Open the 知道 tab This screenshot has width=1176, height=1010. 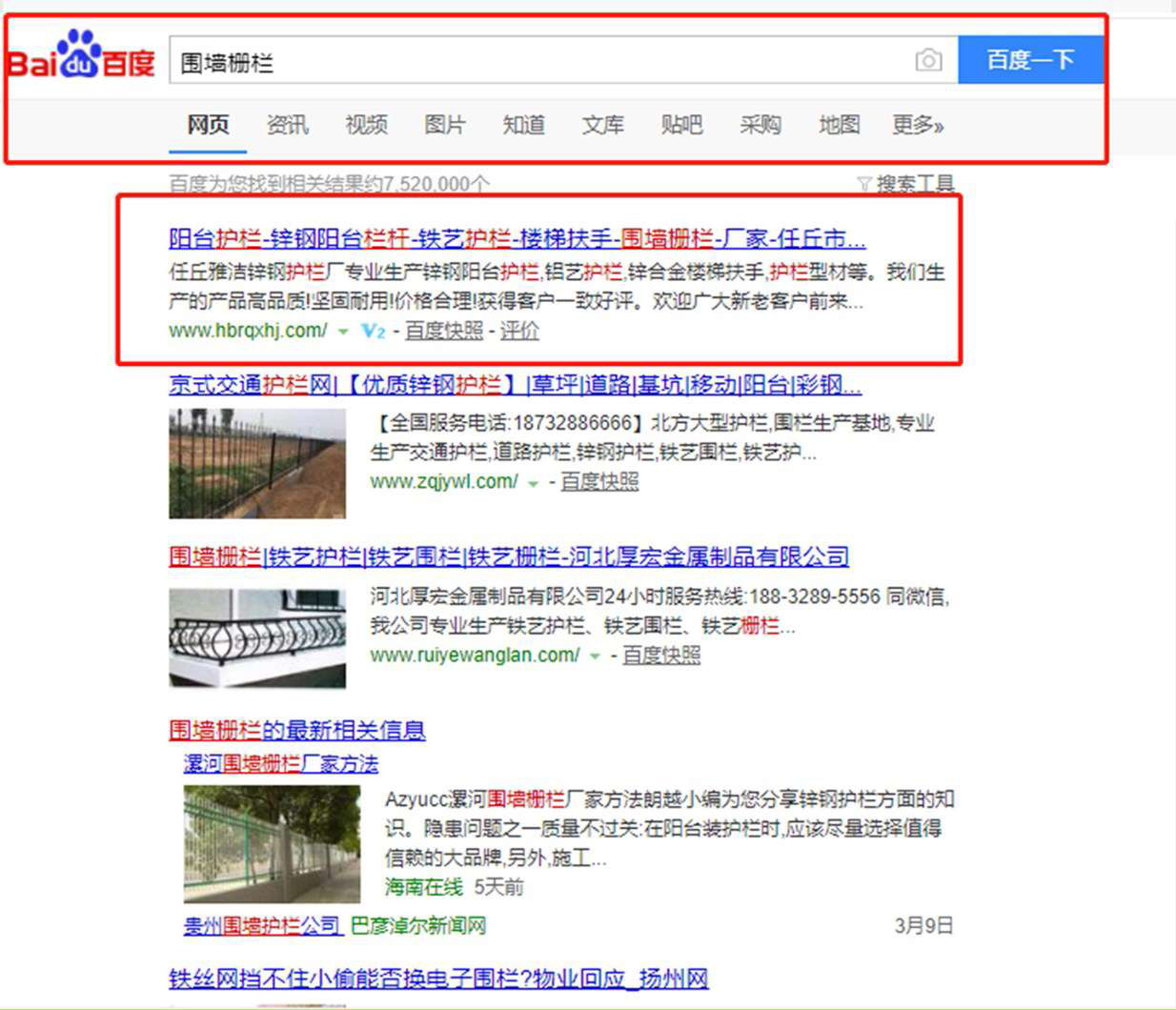click(524, 125)
